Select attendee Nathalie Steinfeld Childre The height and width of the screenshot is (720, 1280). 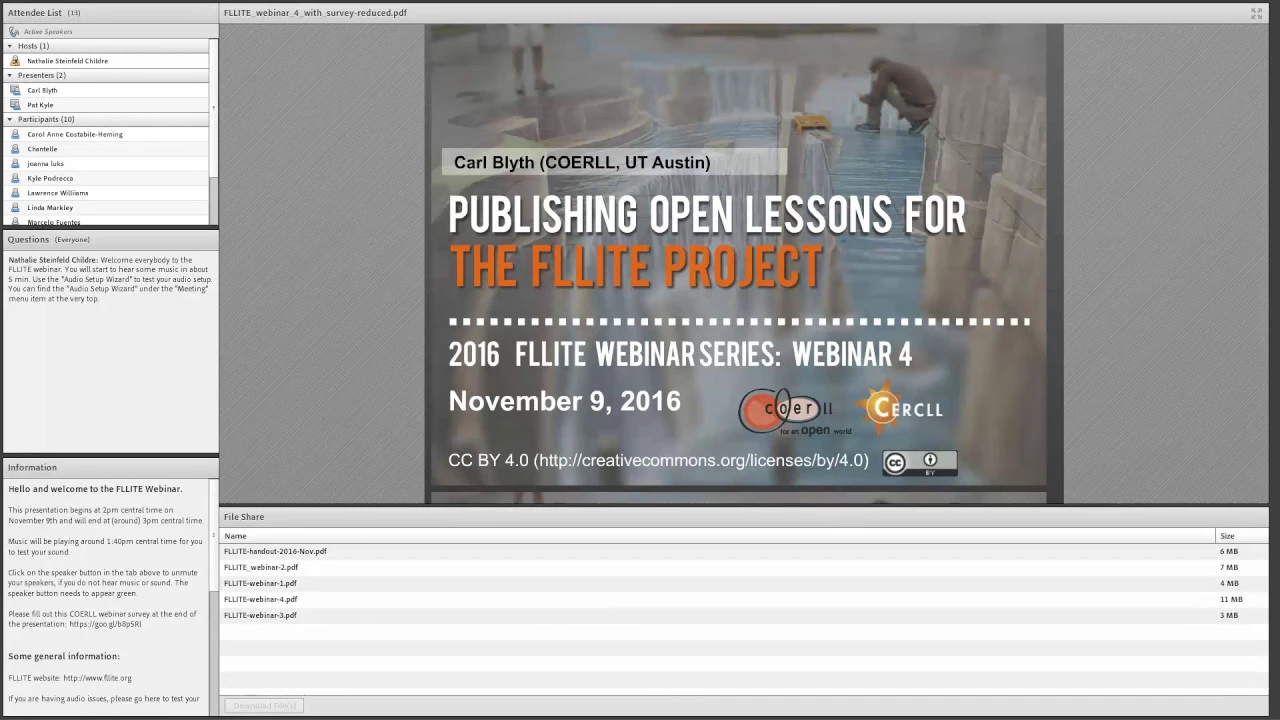click(x=105, y=61)
